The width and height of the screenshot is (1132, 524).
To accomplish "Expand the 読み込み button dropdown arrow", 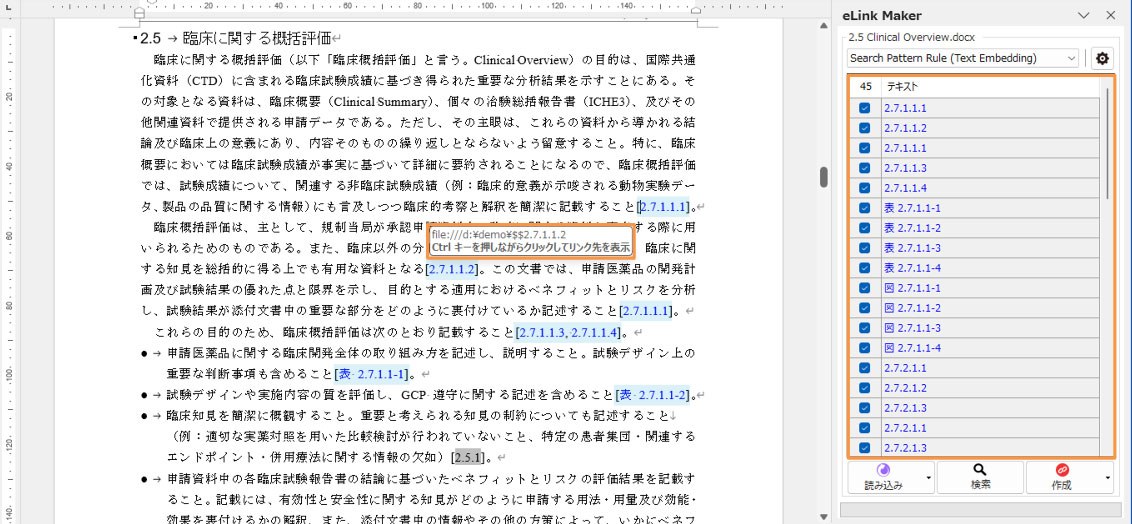I will [x=929, y=478].
